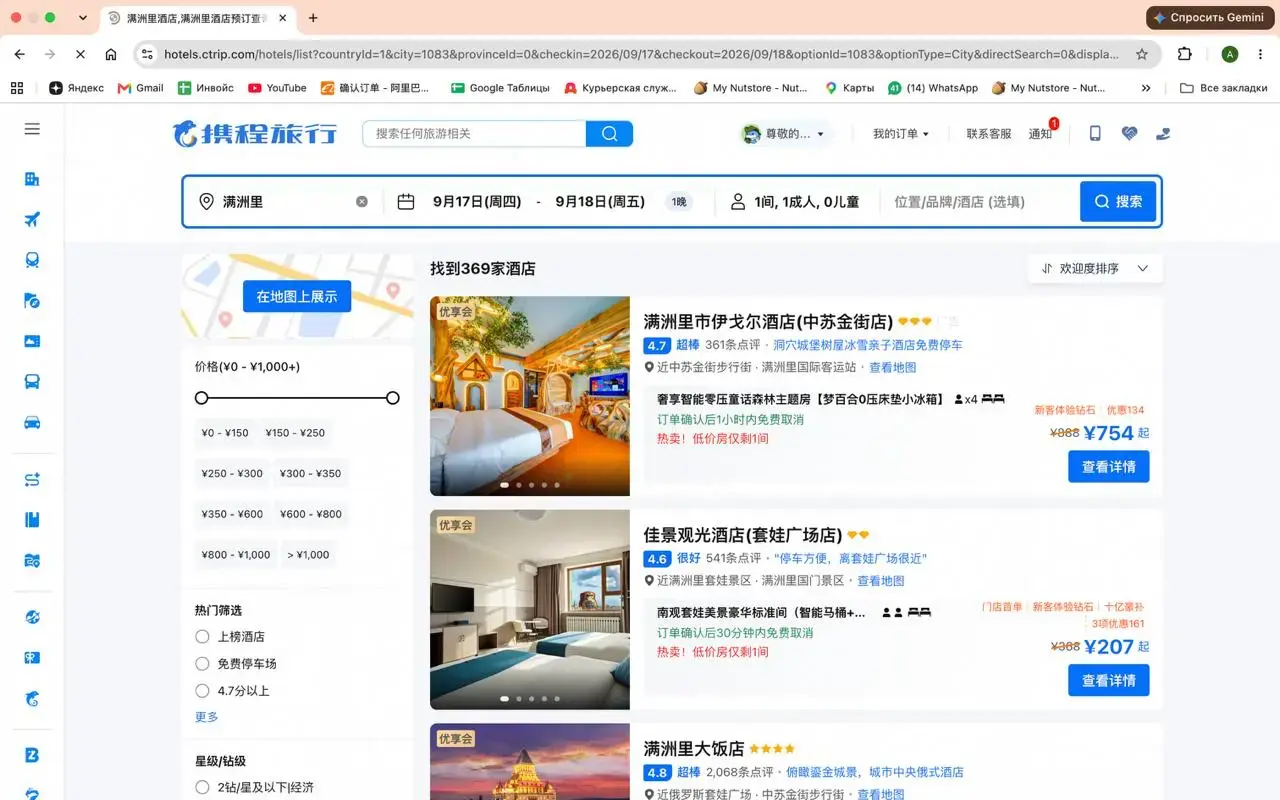Image resolution: width=1280 pixels, height=800 pixels.
Task: Reload stop button in browser toolbar
Action: tap(80, 54)
